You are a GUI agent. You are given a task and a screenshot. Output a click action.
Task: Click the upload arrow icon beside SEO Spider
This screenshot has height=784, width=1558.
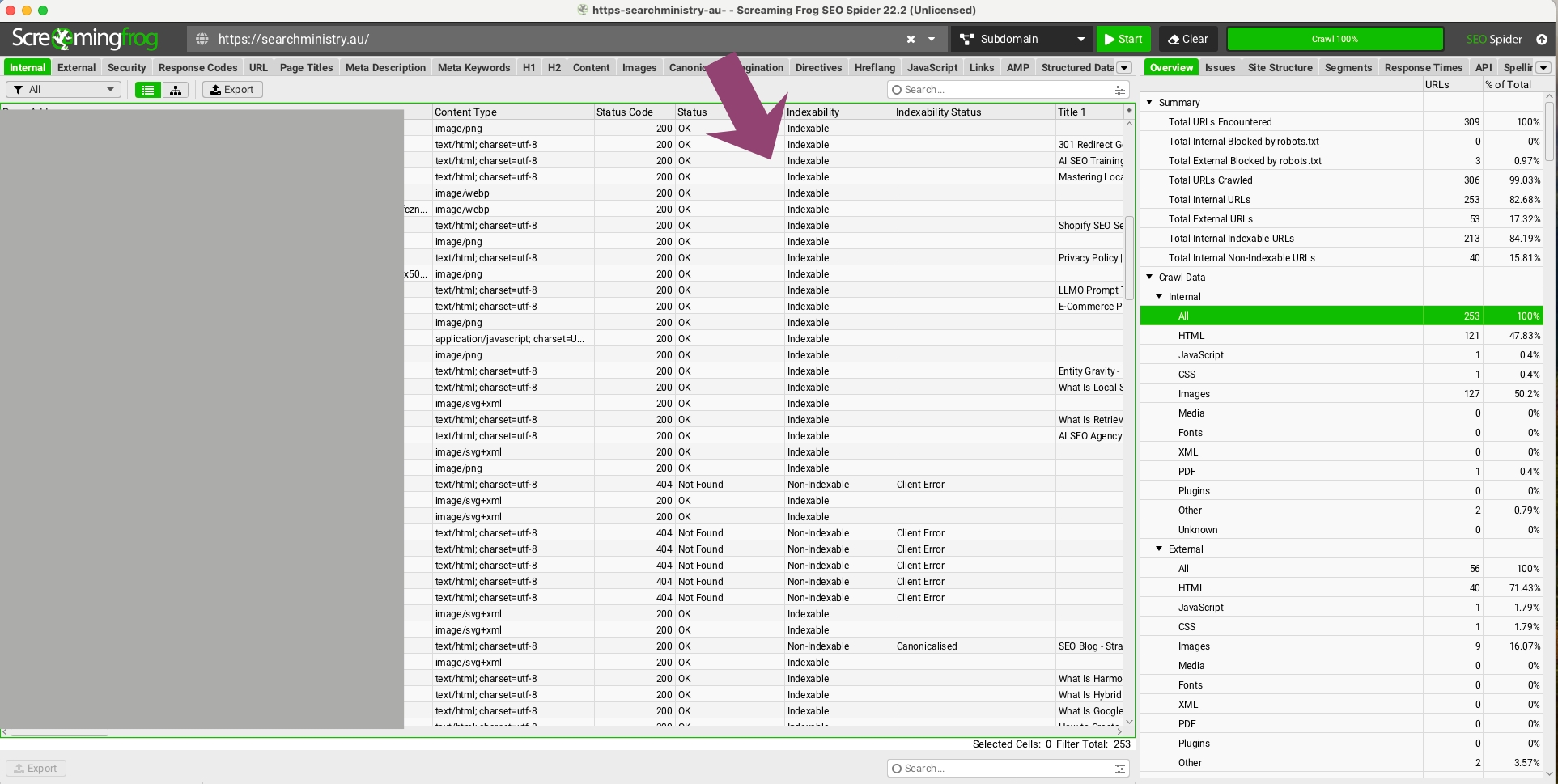(x=1542, y=39)
